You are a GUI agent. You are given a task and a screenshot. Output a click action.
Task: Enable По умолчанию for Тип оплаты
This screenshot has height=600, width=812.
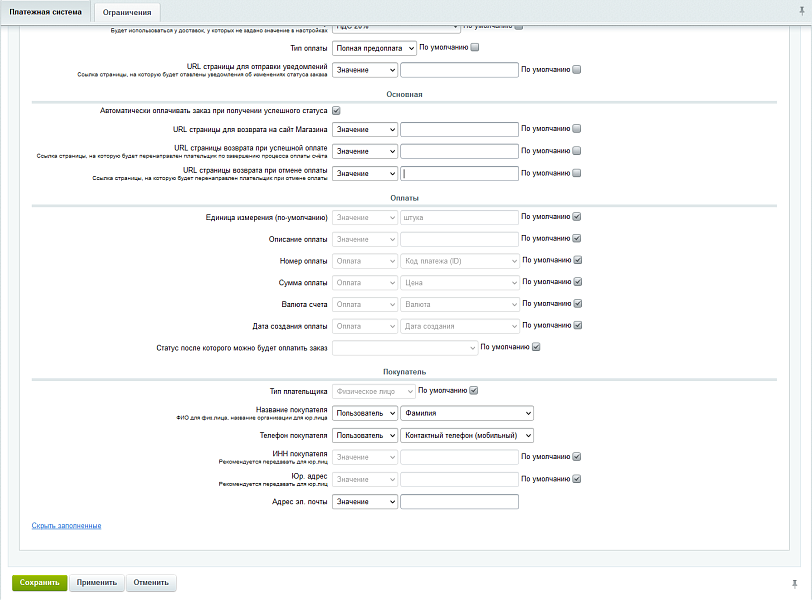coord(475,47)
